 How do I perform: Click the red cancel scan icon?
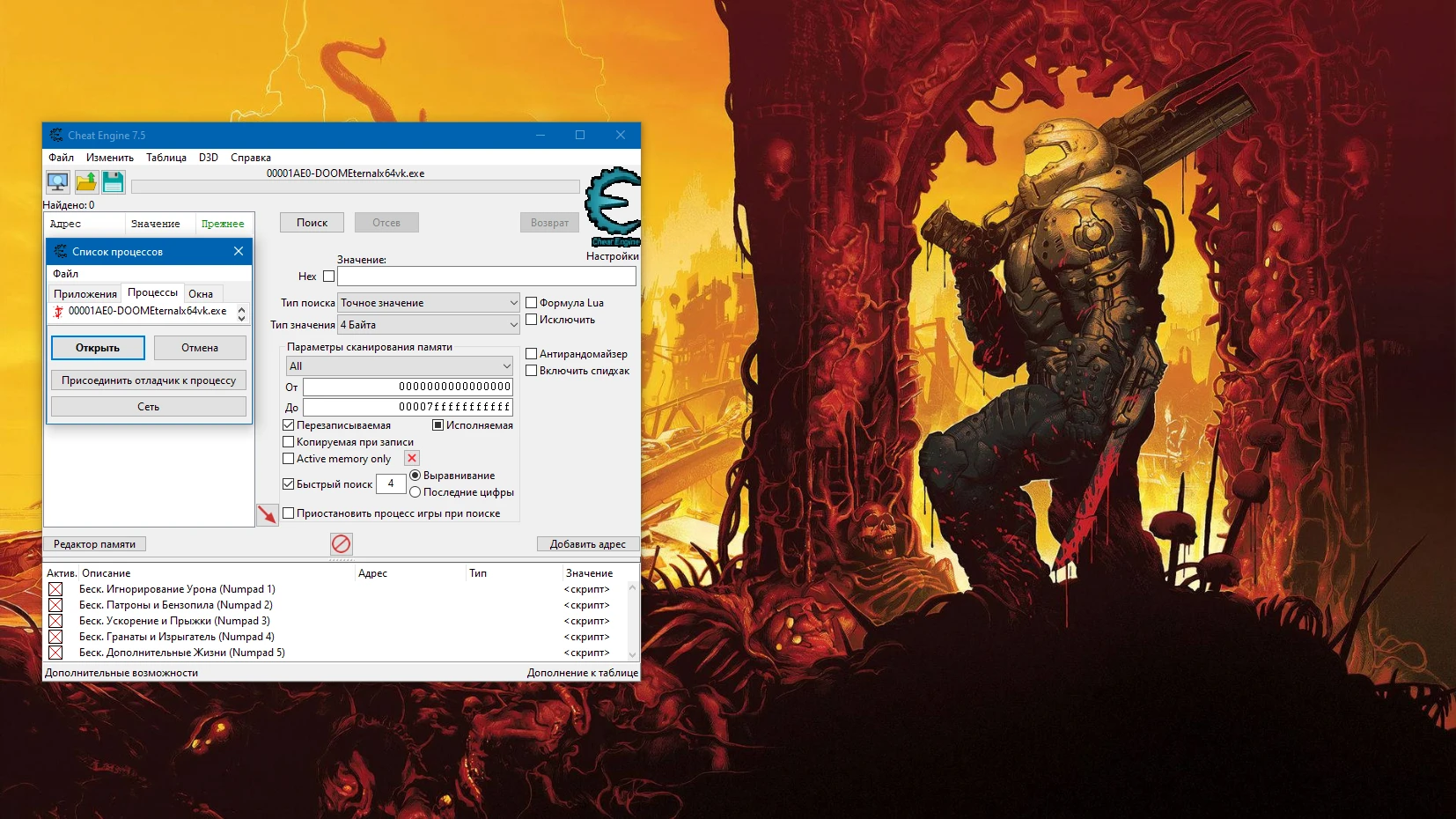(342, 544)
